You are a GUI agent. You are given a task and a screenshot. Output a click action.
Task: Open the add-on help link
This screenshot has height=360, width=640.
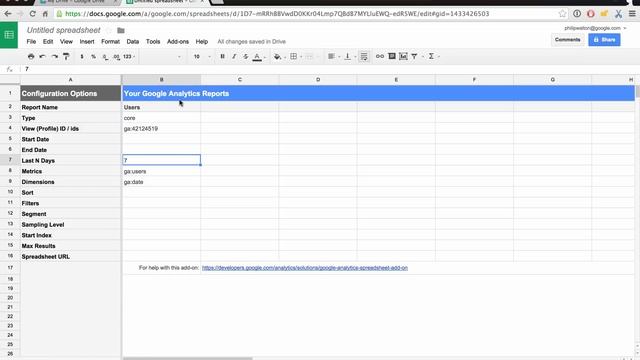click(x=304, y=268)
